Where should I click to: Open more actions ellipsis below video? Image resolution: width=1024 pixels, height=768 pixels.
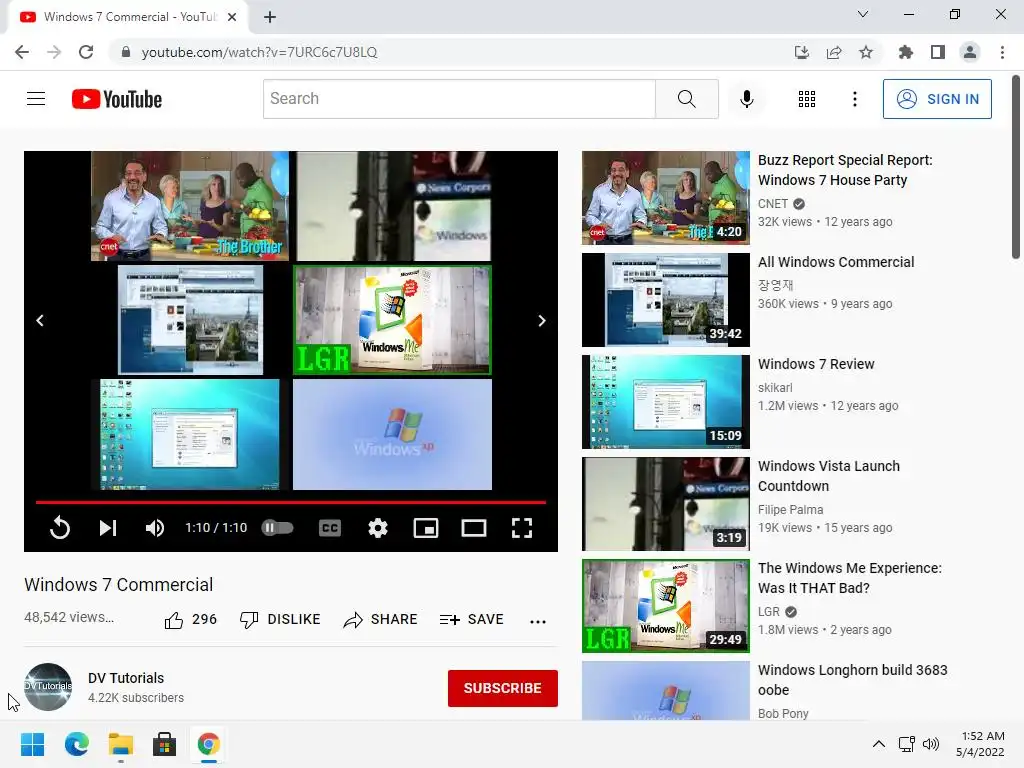coord(537,621)
